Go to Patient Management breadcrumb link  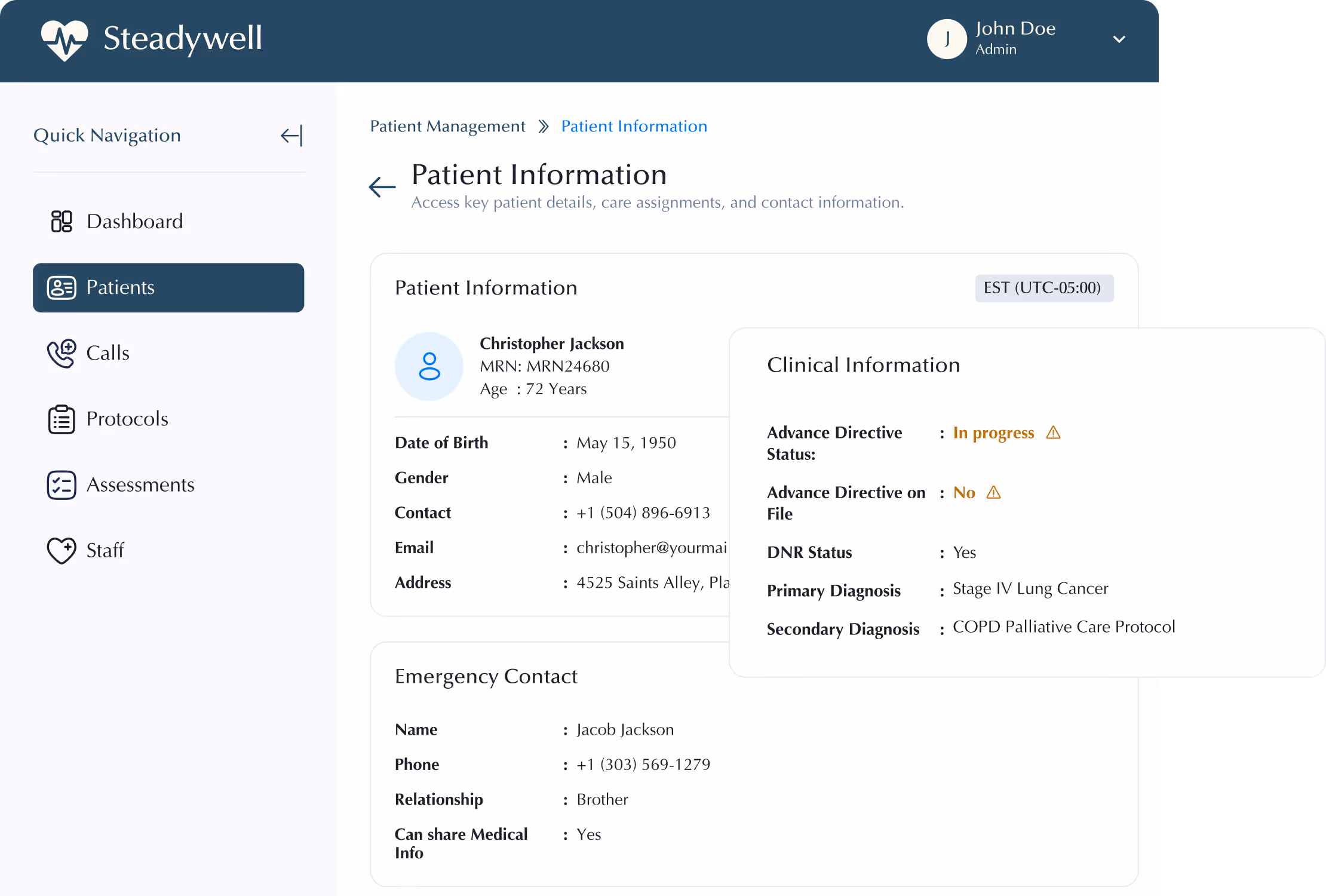447,127
